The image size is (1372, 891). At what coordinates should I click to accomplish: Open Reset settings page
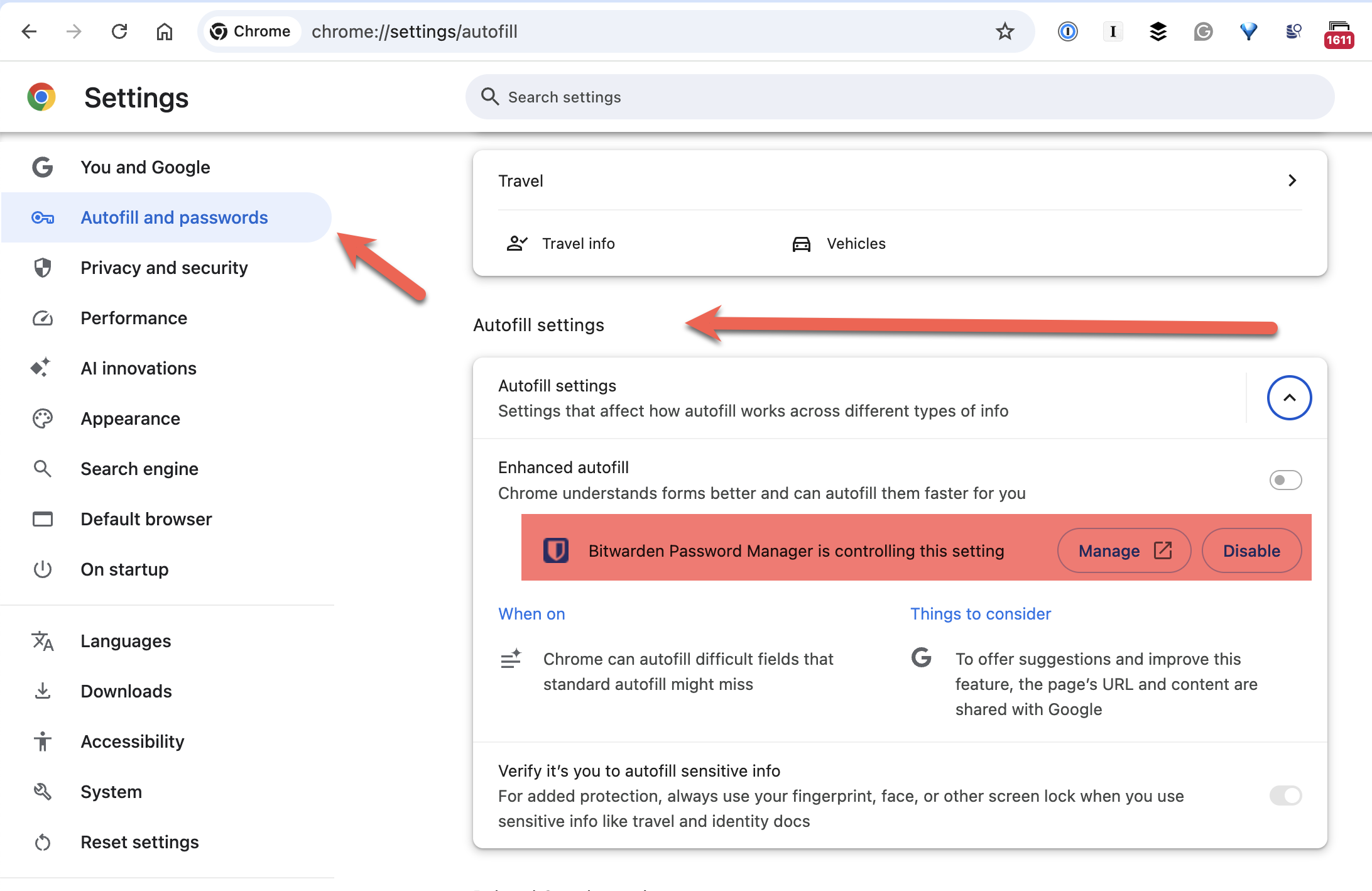point(167,842)
